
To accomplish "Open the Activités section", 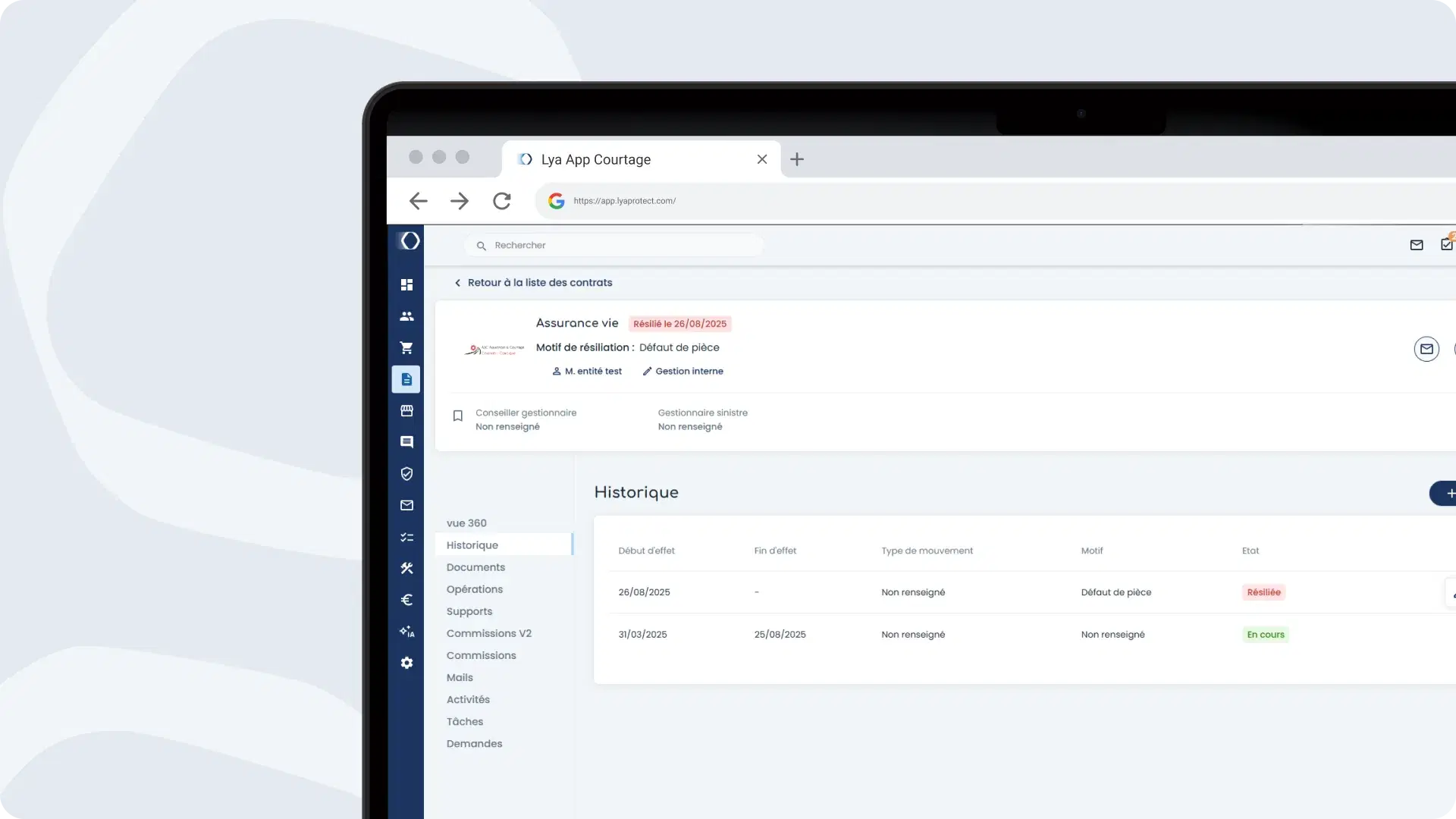I will (468, 699).
